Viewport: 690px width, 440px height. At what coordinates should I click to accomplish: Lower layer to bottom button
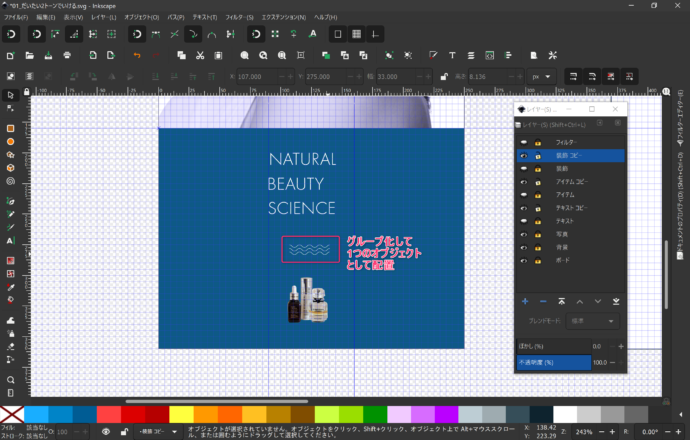[616, 301]
